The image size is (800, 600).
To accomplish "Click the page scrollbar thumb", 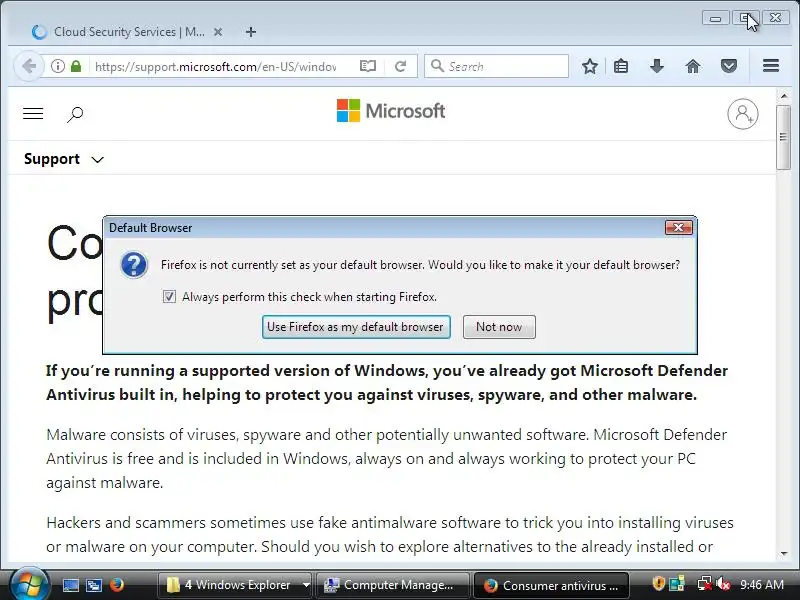I will click(783, 137).
